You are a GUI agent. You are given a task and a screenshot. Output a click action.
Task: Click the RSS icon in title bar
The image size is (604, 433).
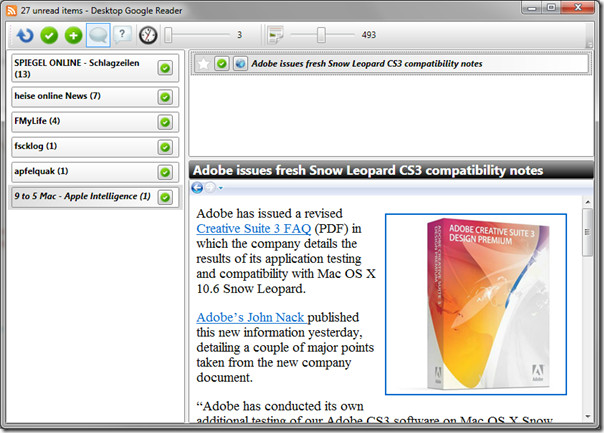tap(12, 10)
